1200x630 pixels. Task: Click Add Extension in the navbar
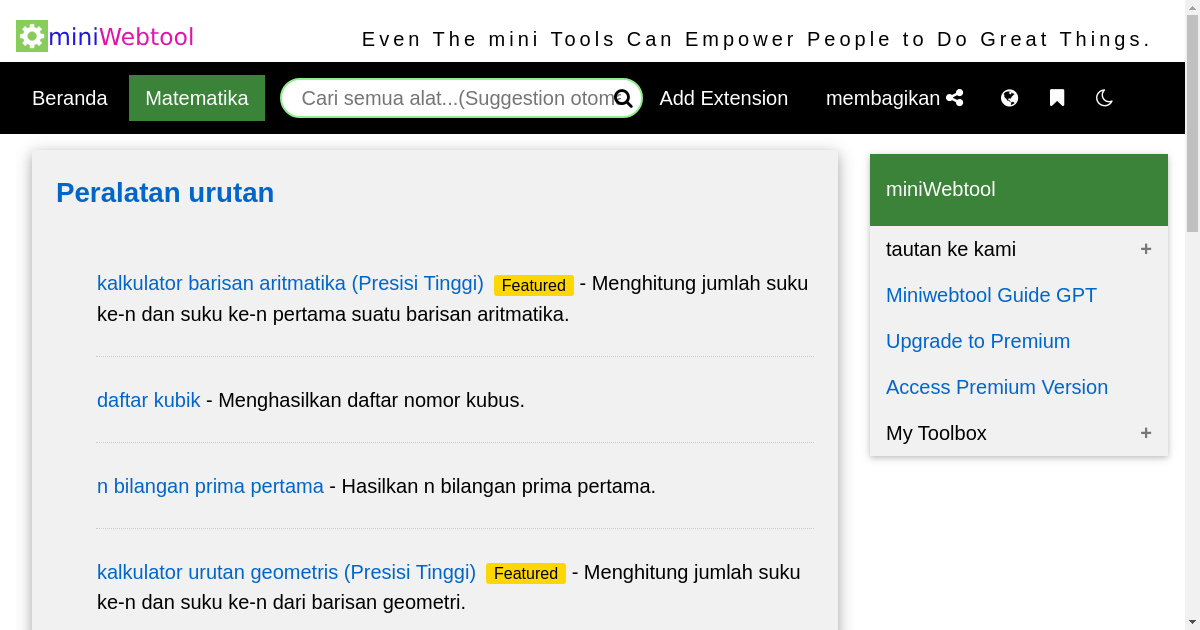coord(723,98)
